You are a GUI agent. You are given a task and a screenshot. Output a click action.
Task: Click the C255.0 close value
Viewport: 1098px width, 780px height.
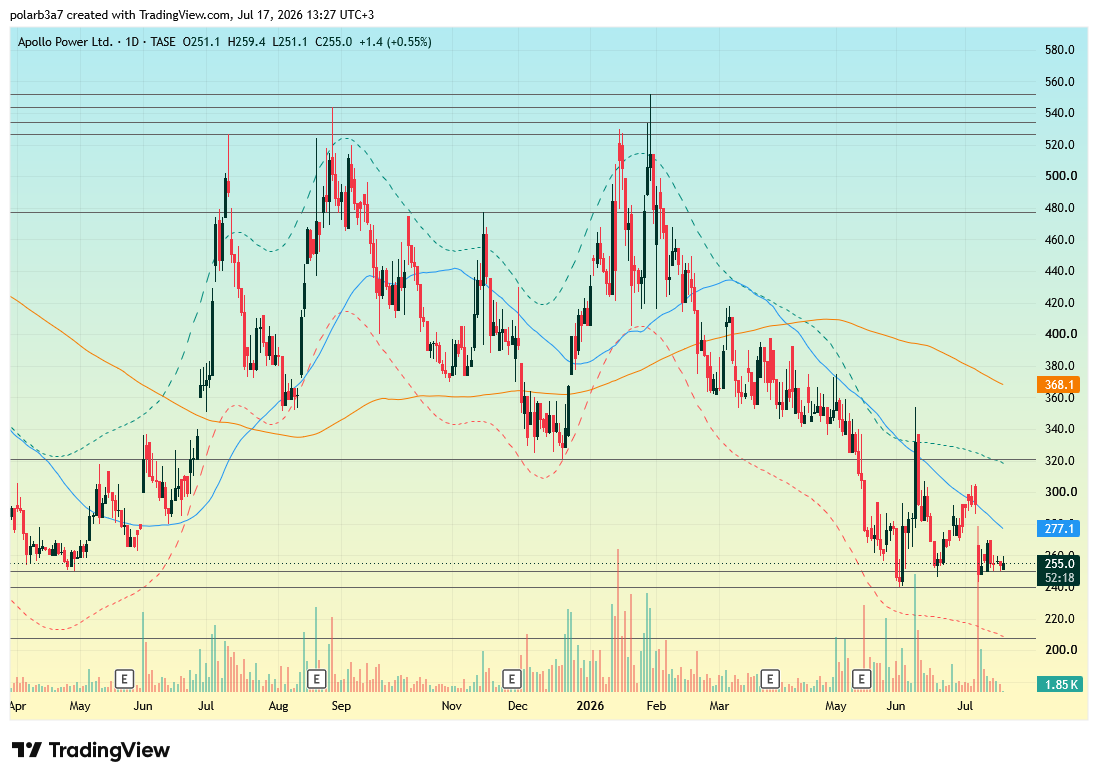(x=333, y=42)
